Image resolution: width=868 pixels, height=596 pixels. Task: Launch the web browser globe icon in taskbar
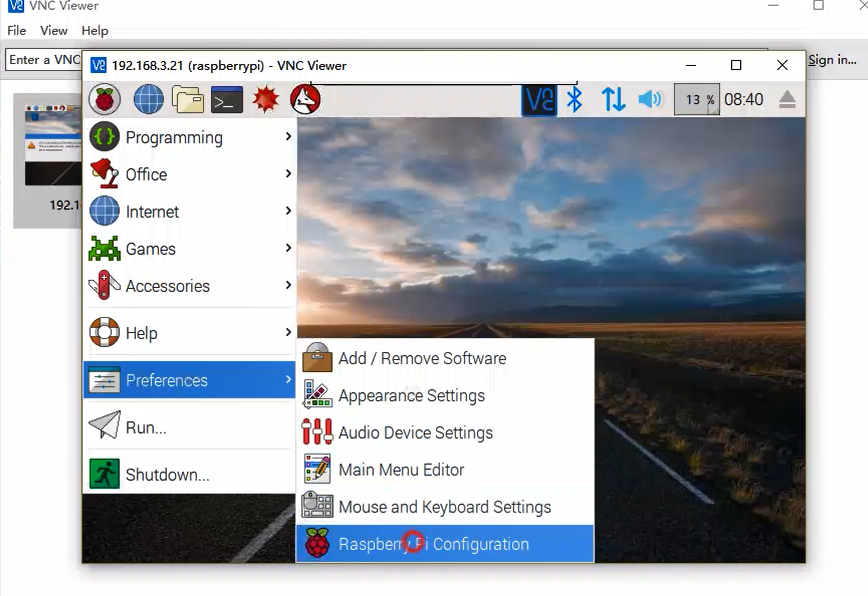(148, 100)
